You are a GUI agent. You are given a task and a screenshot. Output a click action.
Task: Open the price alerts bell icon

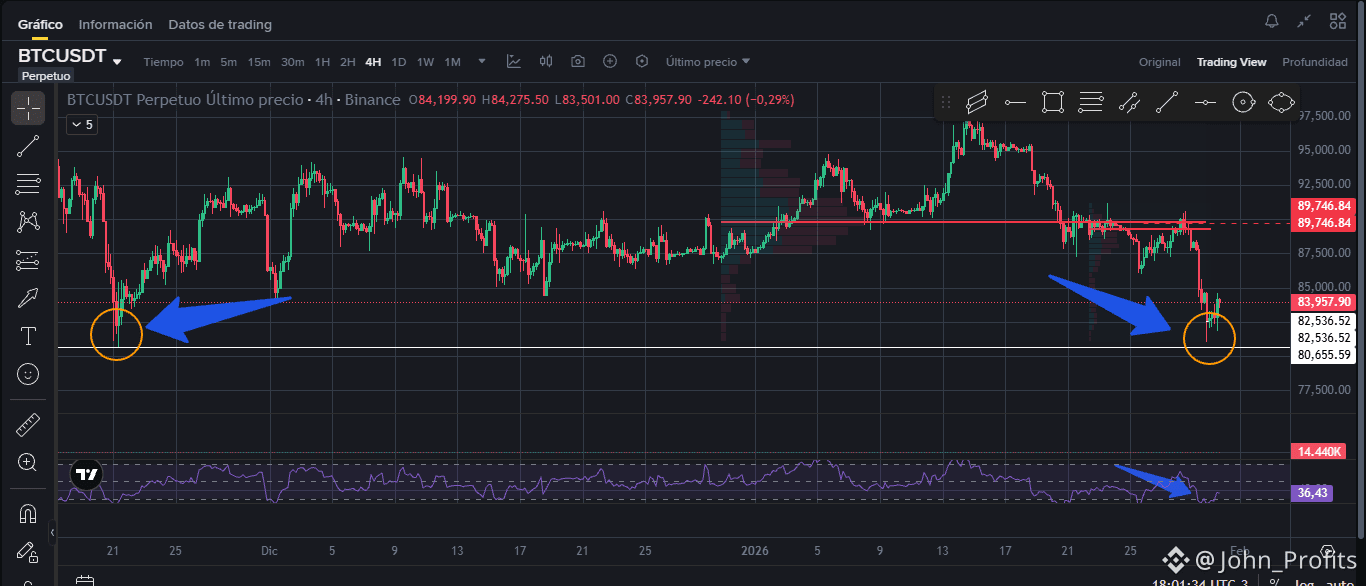tap(1272, 21)
